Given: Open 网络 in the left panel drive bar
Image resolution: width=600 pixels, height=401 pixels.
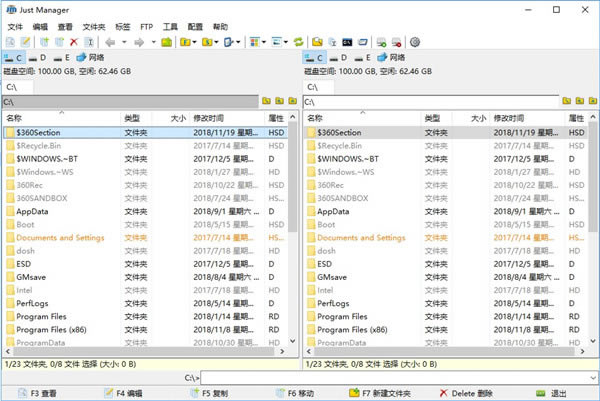Looking at the screenshot, I should 90,58.
